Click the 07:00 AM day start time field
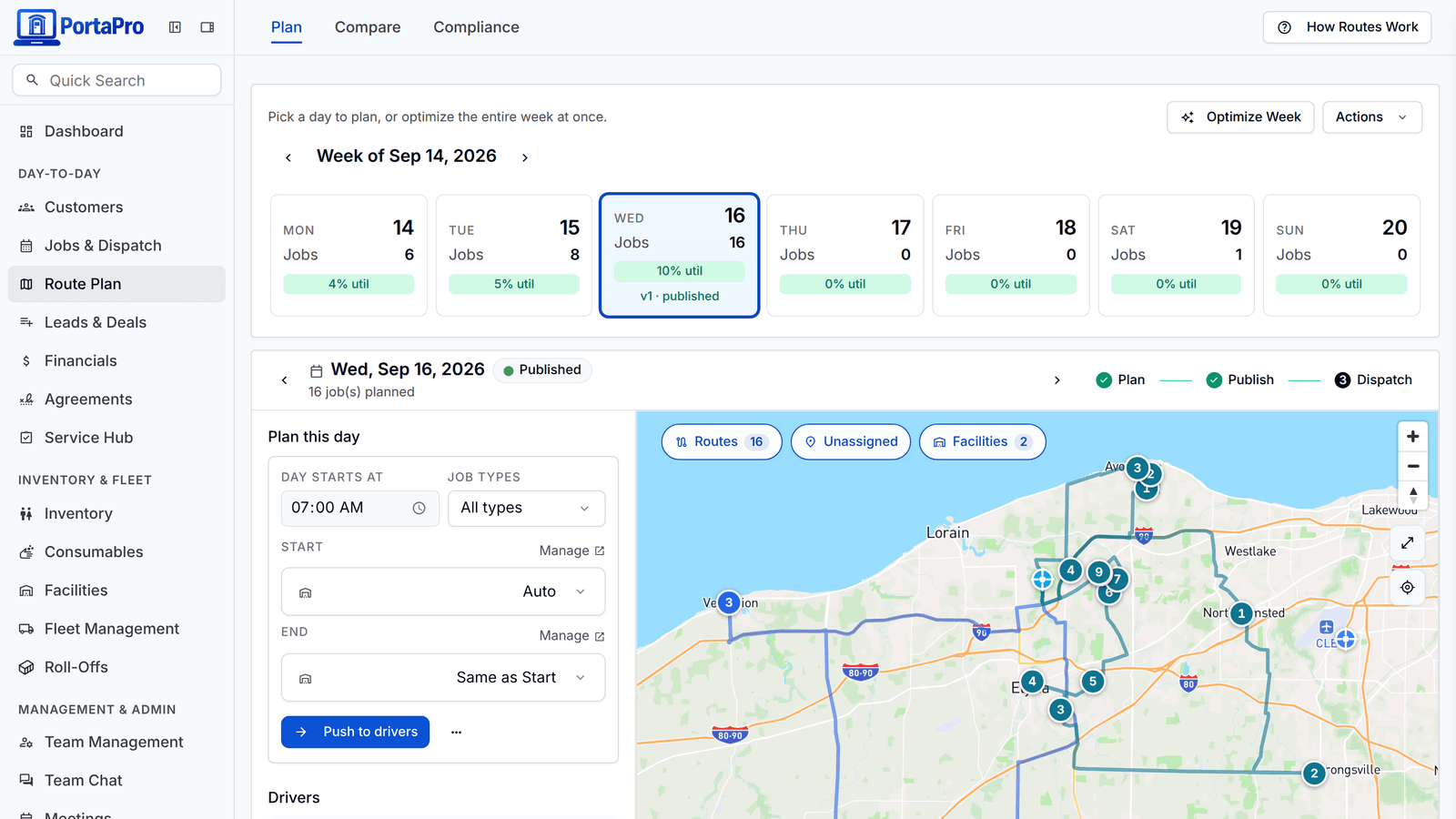 tap(360, 508)
